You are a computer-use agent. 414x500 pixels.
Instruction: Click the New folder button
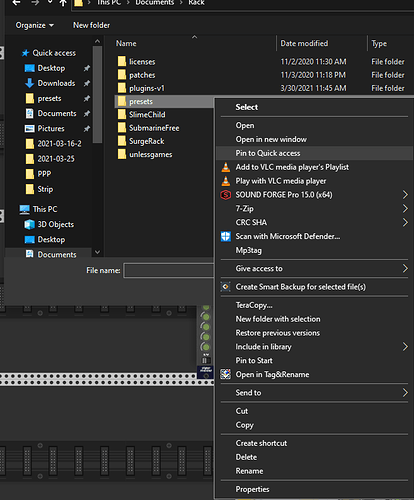[x=91, y=25]
